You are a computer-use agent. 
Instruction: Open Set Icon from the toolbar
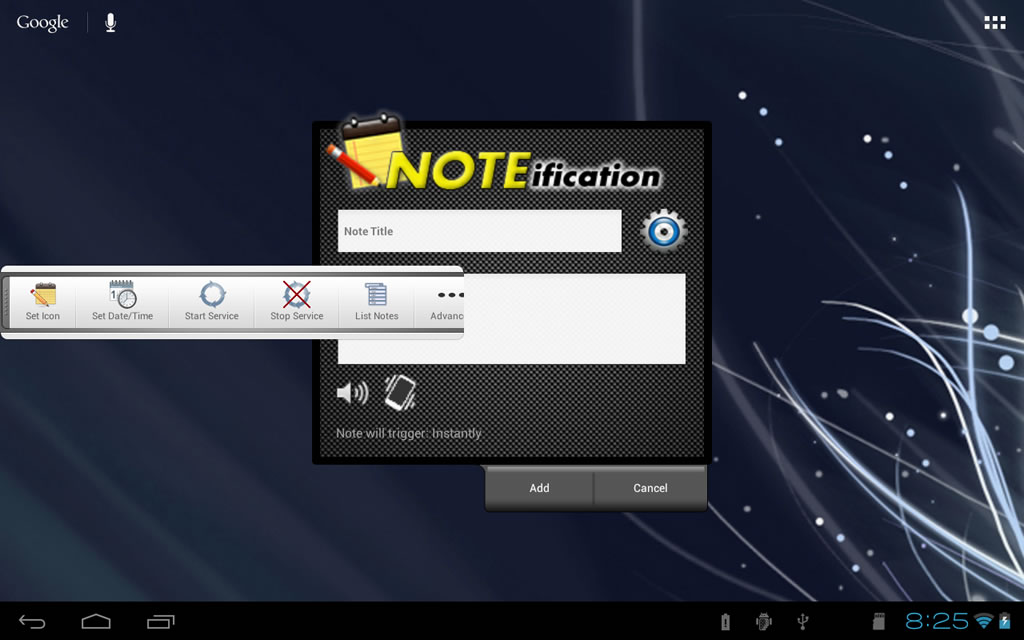tap(42, 302)
